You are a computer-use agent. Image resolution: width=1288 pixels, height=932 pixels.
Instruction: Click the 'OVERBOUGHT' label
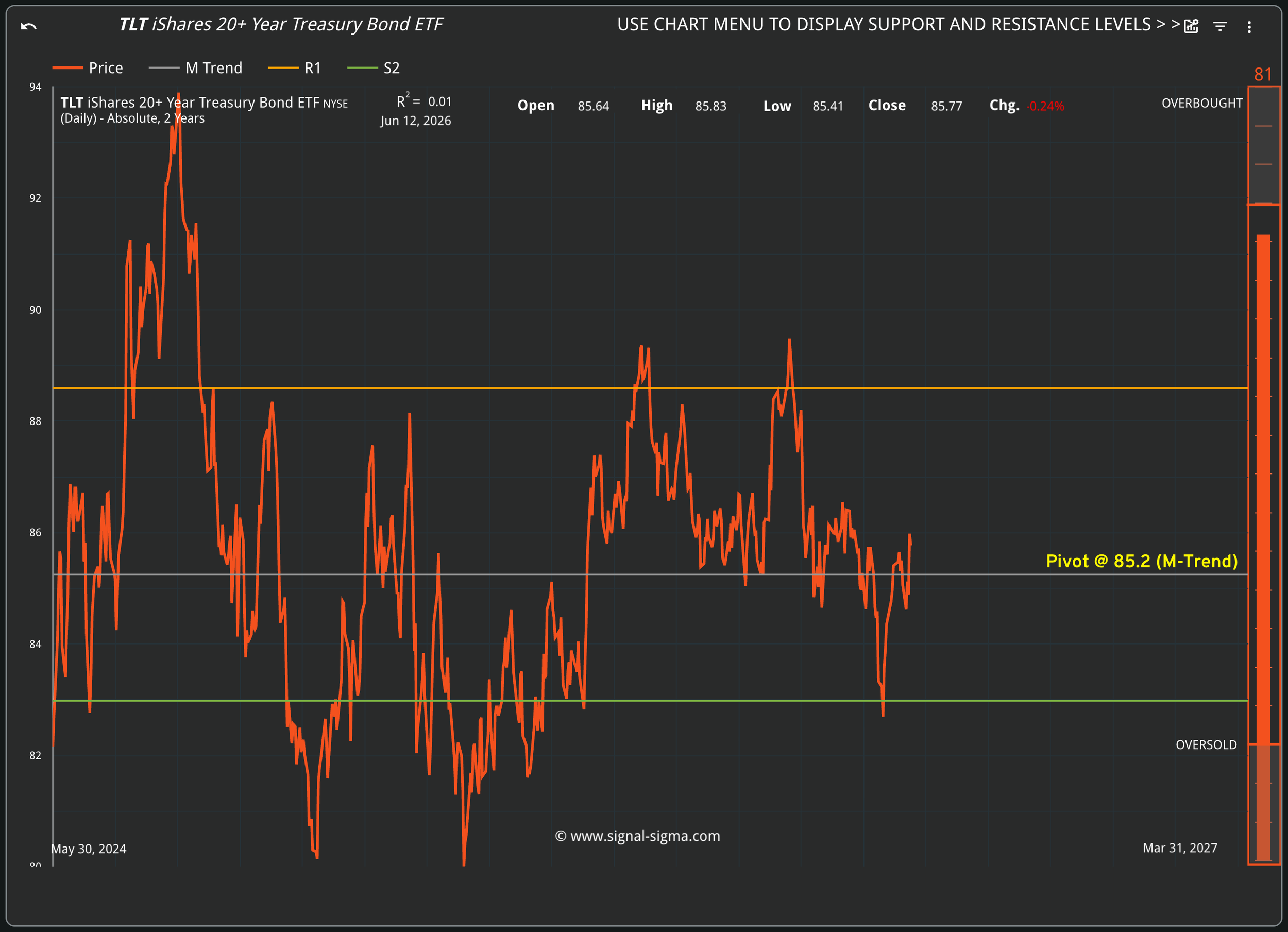(1201, 104)
